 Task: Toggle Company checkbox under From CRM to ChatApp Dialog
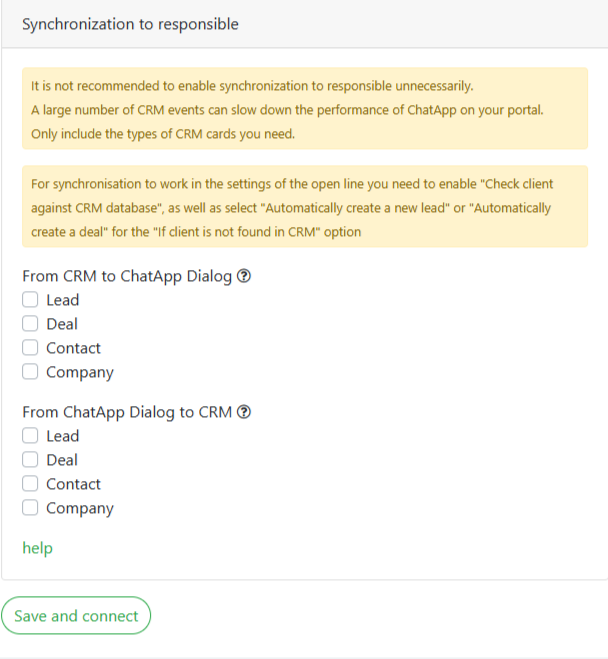point(31,372)
